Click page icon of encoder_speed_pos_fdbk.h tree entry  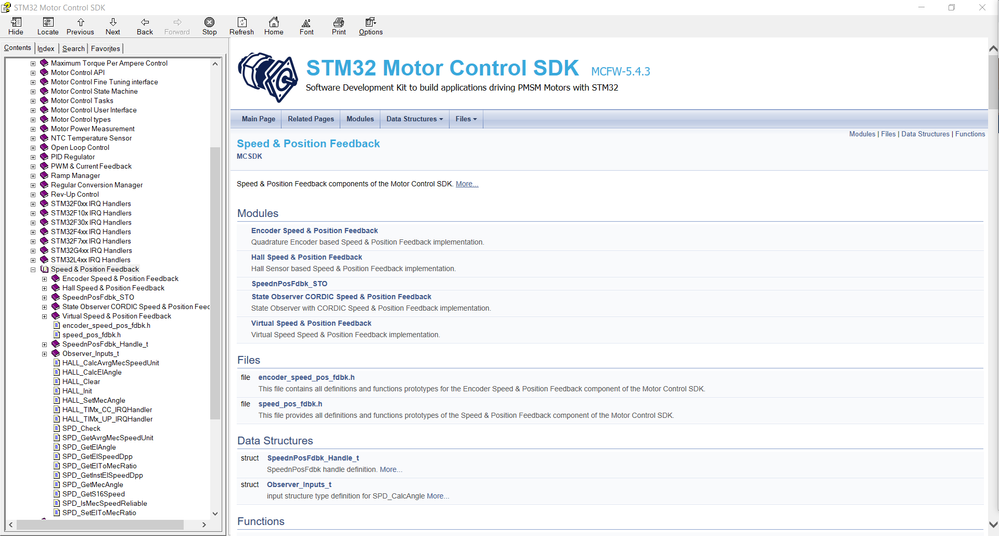pos(56,325)
